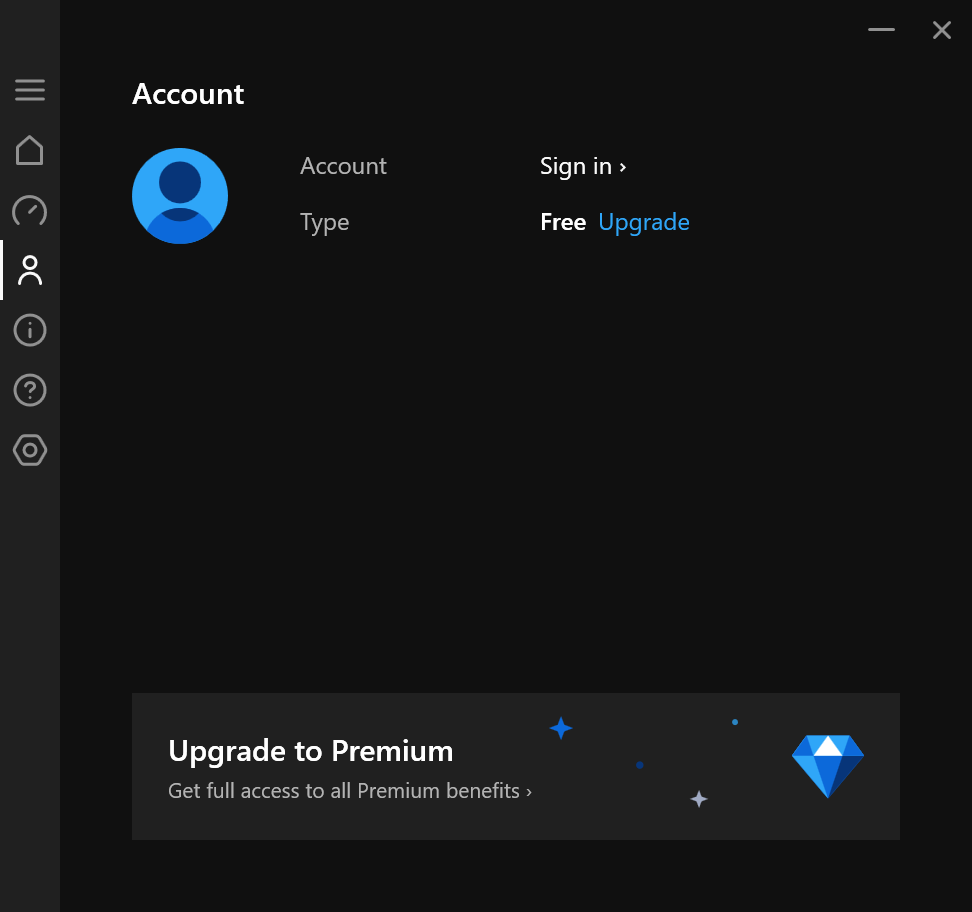
Task: Open the speedometer dashboard icon
Action: pos(30,211)
